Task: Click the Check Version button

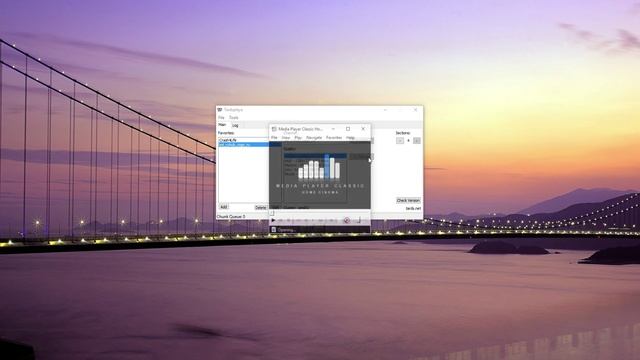Action: click(x=408, y=200)
